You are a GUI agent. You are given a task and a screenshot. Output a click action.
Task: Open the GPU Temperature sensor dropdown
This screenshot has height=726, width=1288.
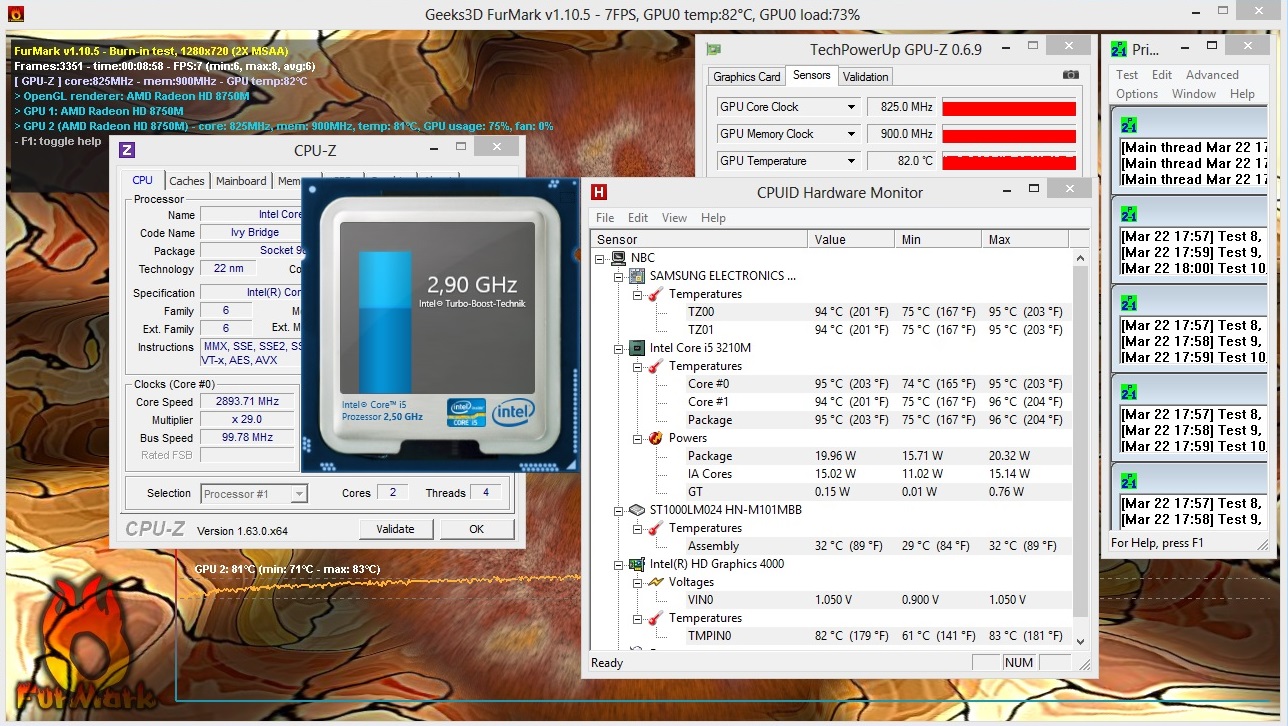[851, 161]
